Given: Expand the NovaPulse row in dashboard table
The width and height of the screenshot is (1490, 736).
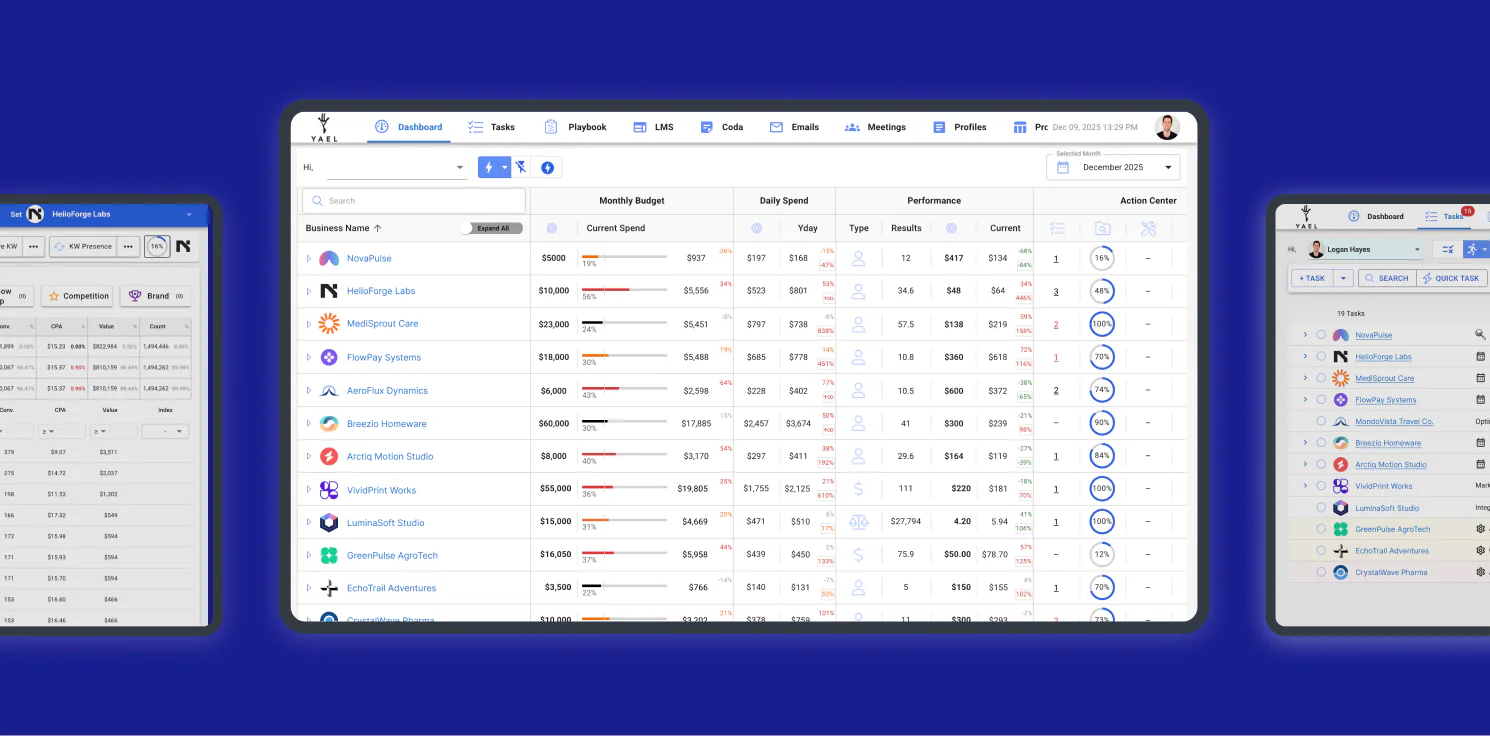Looking at the screenshot, I should coord(309,258).
